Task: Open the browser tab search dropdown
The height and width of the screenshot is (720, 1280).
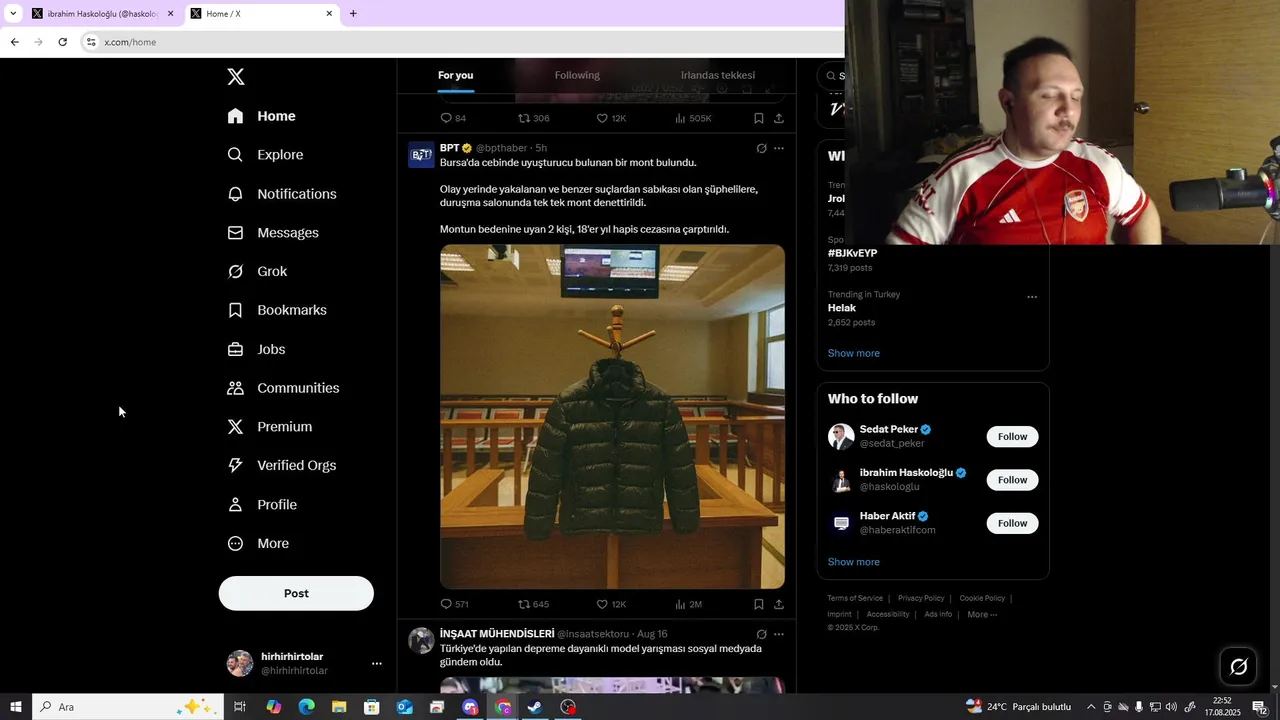Action: [13, 14]
